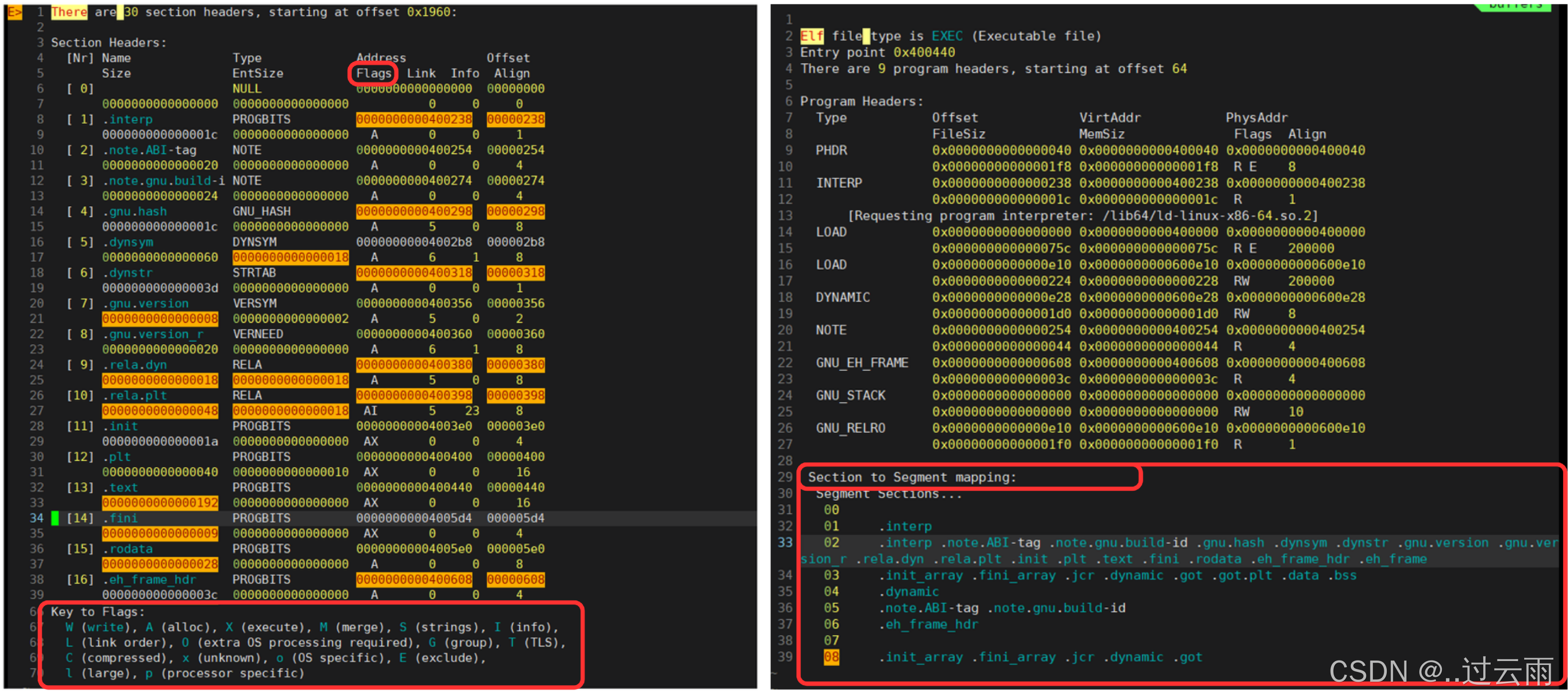1568x698 pixels.
Task: Click the EXEC file type keyword
Action: (x=947, y=36)
